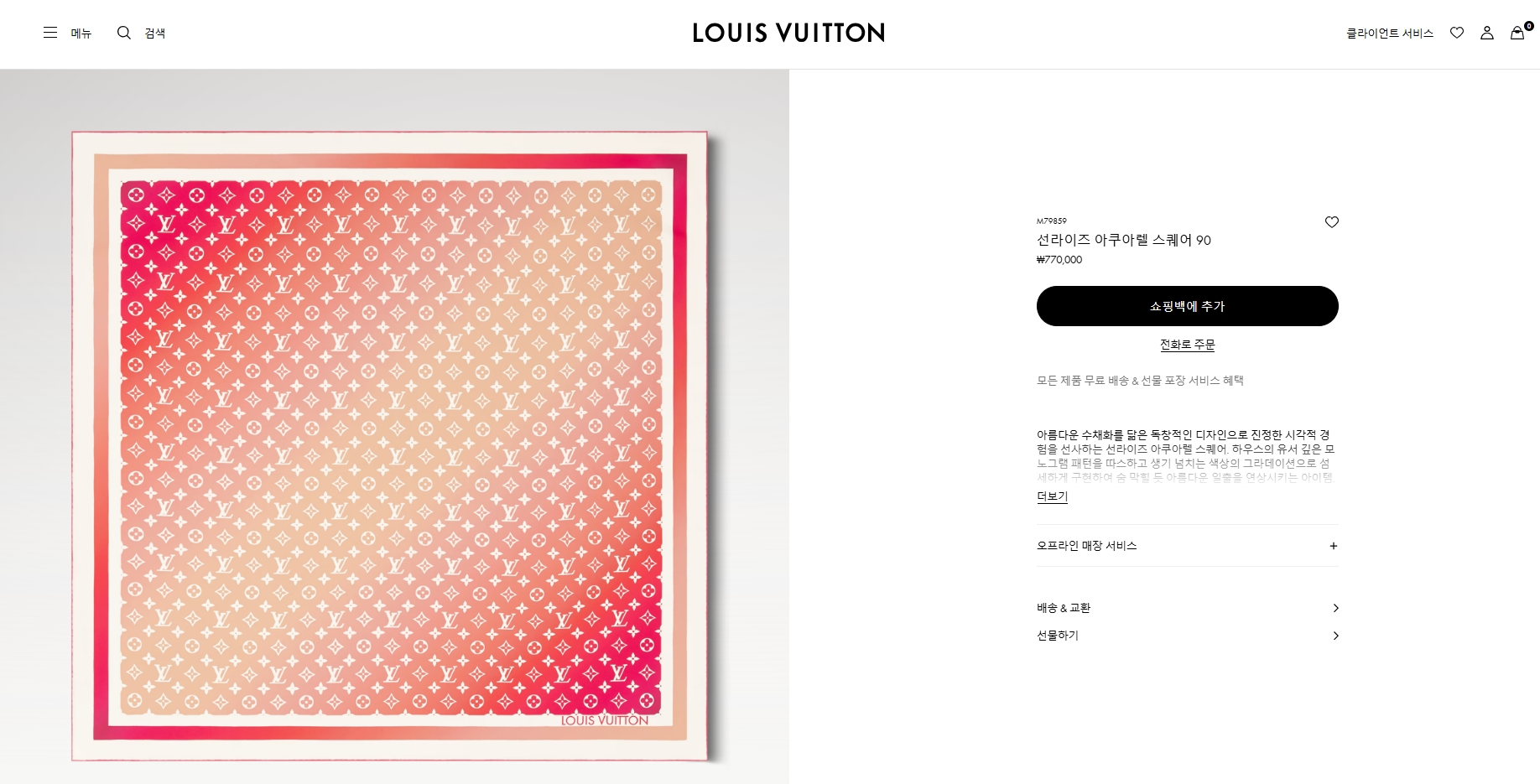Click the 전화로 주문 link

coord(1188,345)
